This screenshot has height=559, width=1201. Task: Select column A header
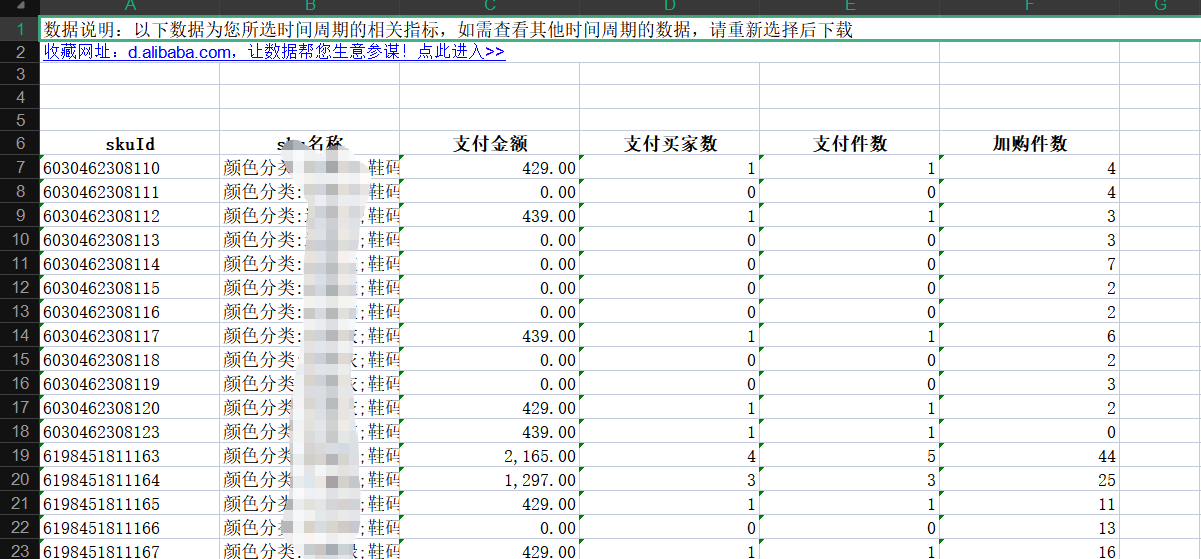pyautogui.click(x=129, y=6)
